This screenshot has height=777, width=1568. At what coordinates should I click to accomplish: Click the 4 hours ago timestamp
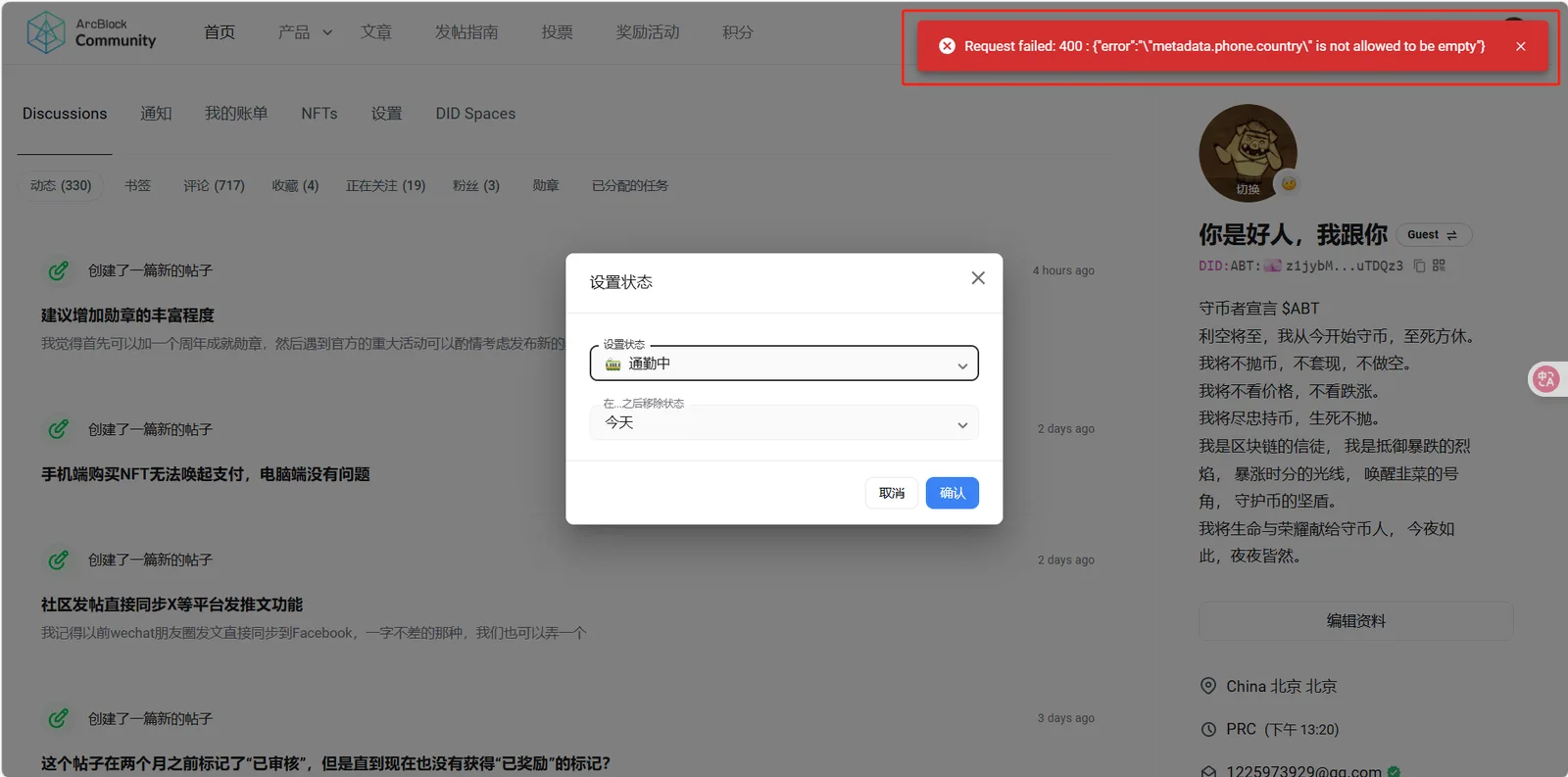point(1063,270)
